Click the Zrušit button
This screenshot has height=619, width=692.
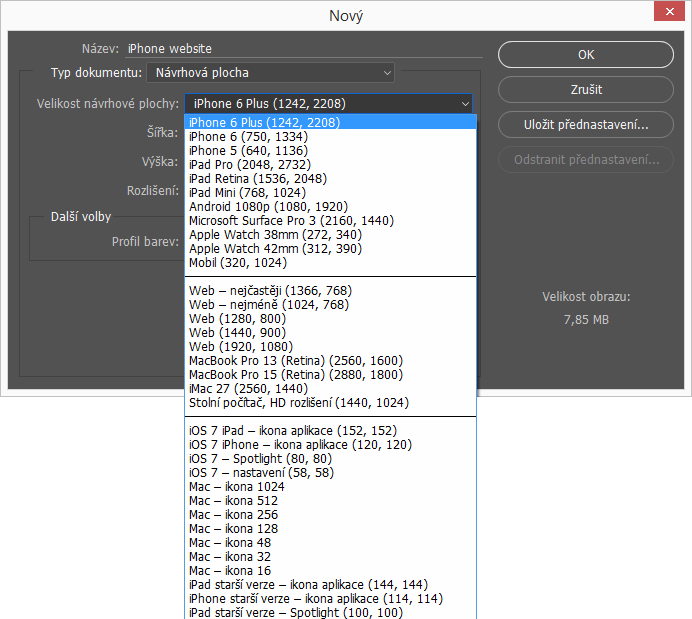point(586,90)
